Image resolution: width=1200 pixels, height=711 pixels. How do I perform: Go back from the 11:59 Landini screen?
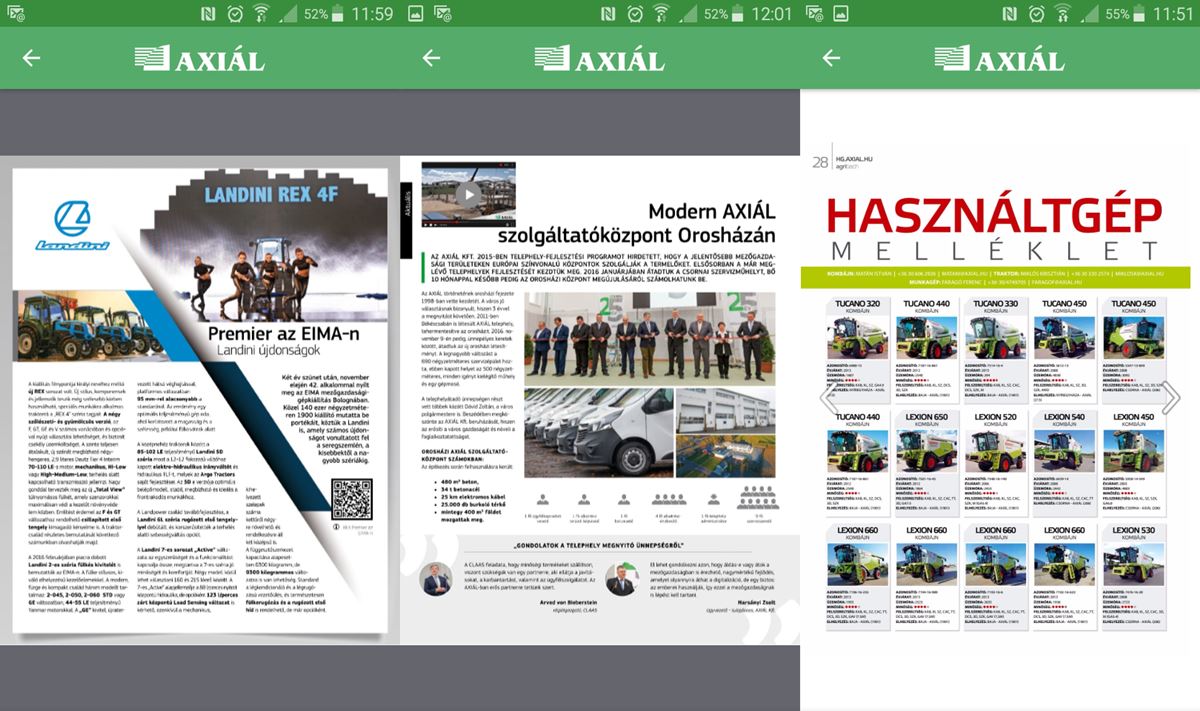(31, 58)
